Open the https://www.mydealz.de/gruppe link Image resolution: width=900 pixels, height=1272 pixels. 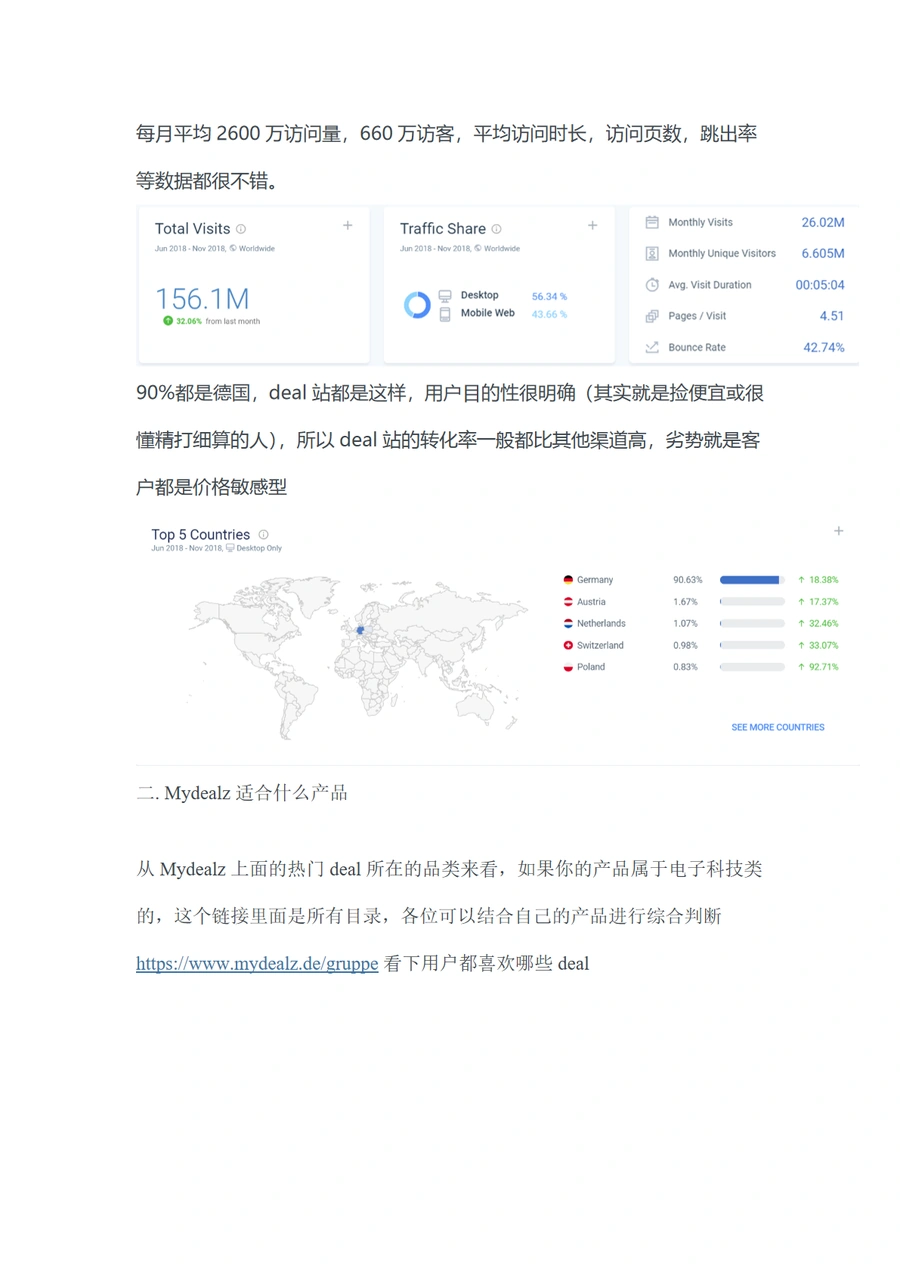coord(257,964)
